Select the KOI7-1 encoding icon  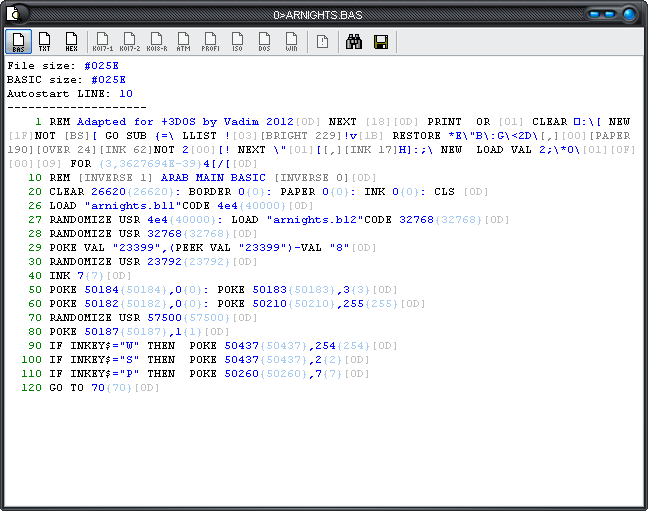[103, 41]
